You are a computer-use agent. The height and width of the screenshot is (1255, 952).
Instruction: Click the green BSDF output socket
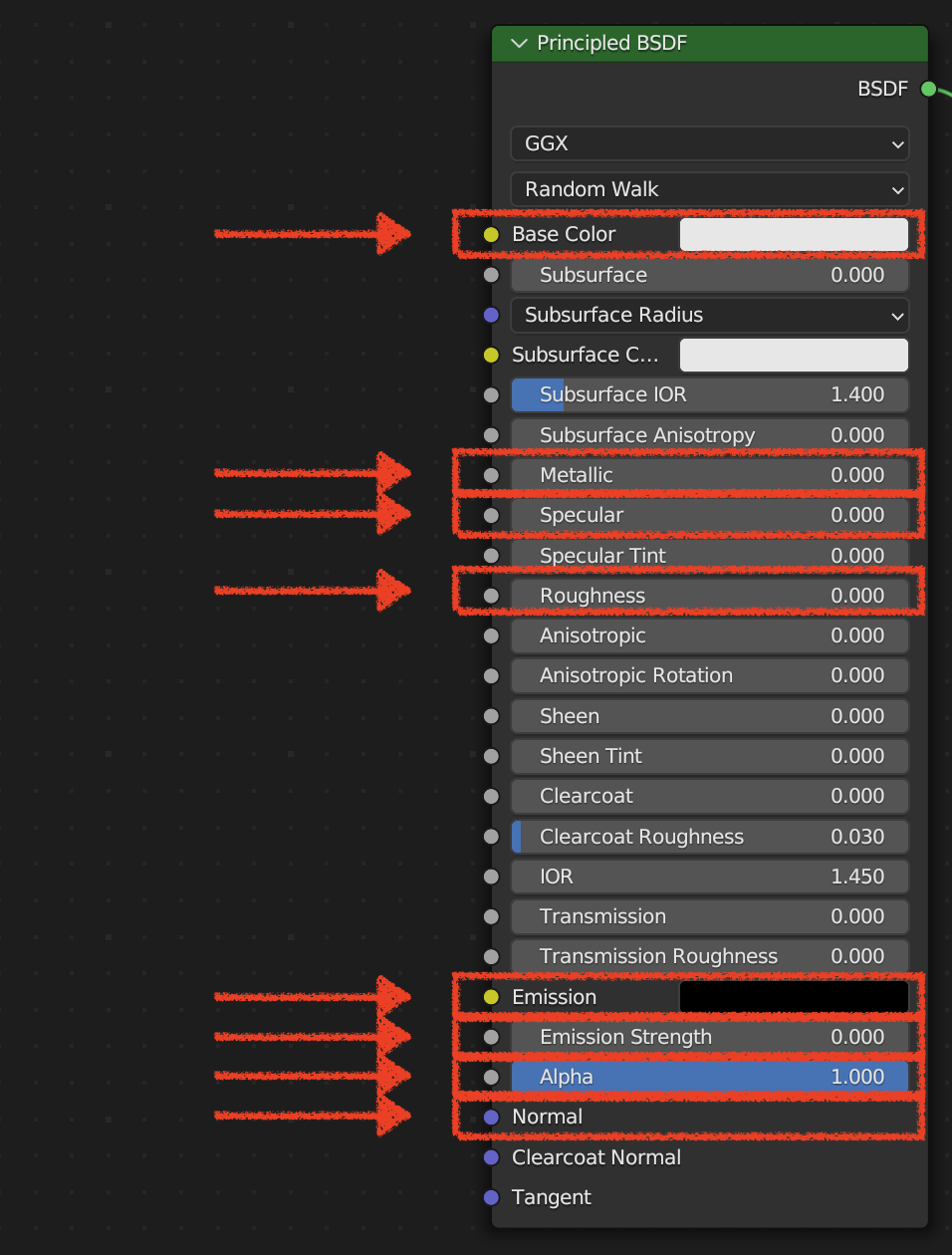[929, 89]
